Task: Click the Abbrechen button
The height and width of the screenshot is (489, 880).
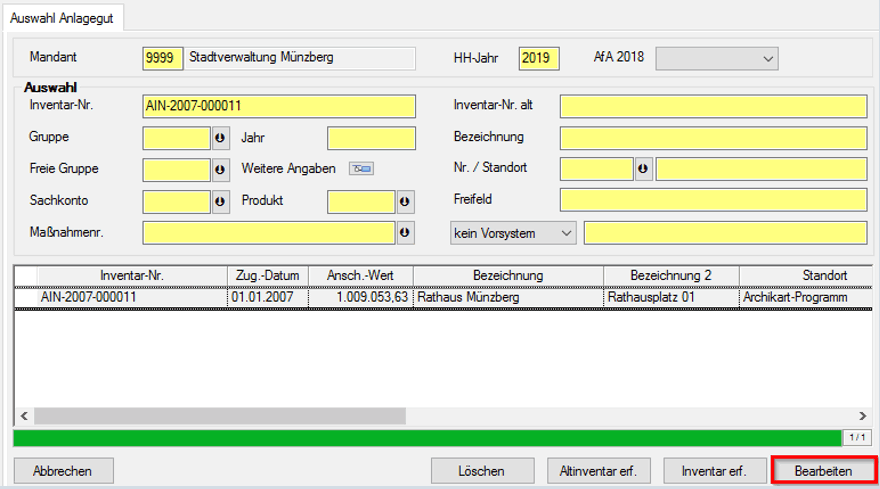Action: (x=63, y=471)
